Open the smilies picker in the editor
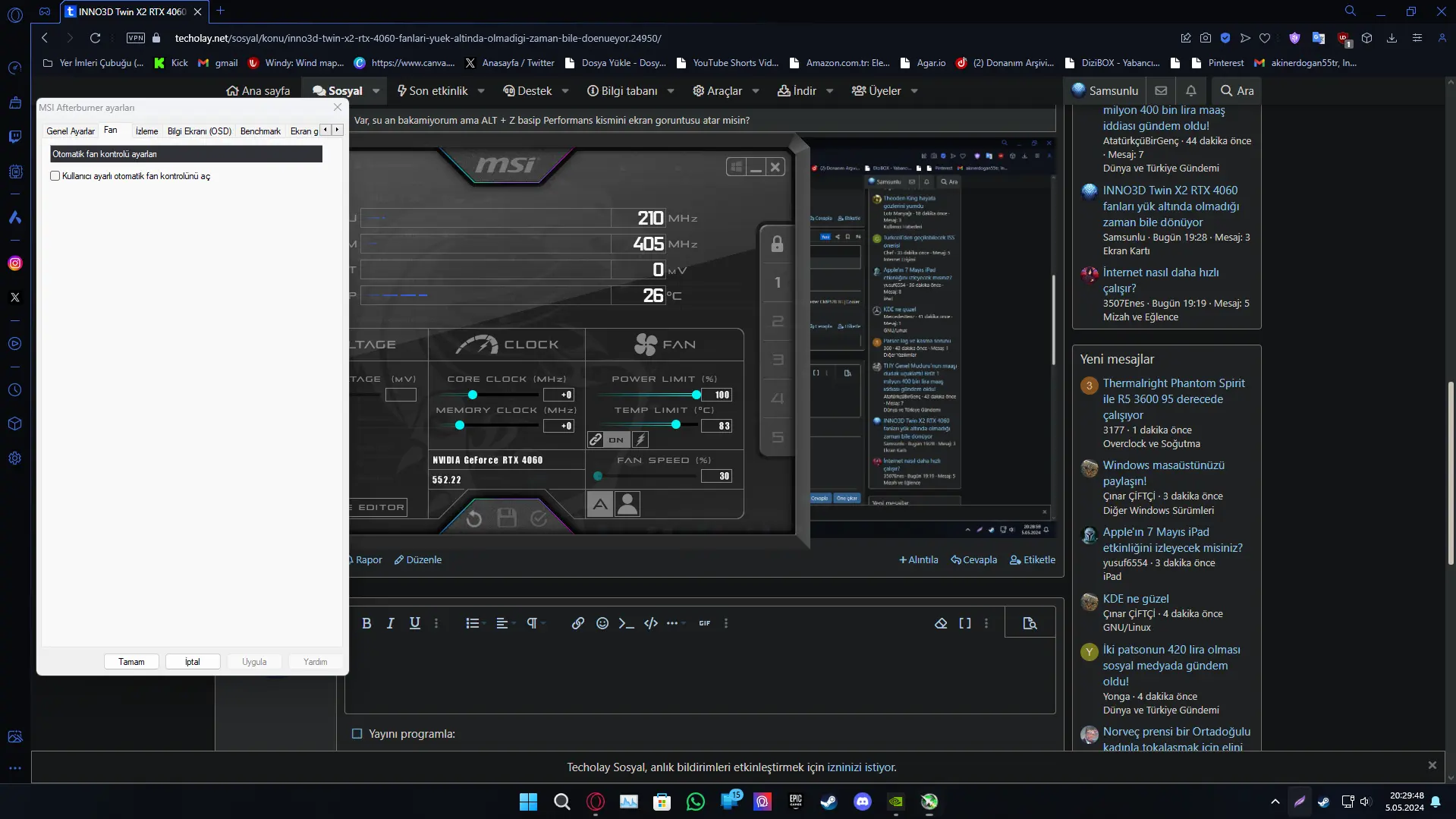 [x=602, y=623]
